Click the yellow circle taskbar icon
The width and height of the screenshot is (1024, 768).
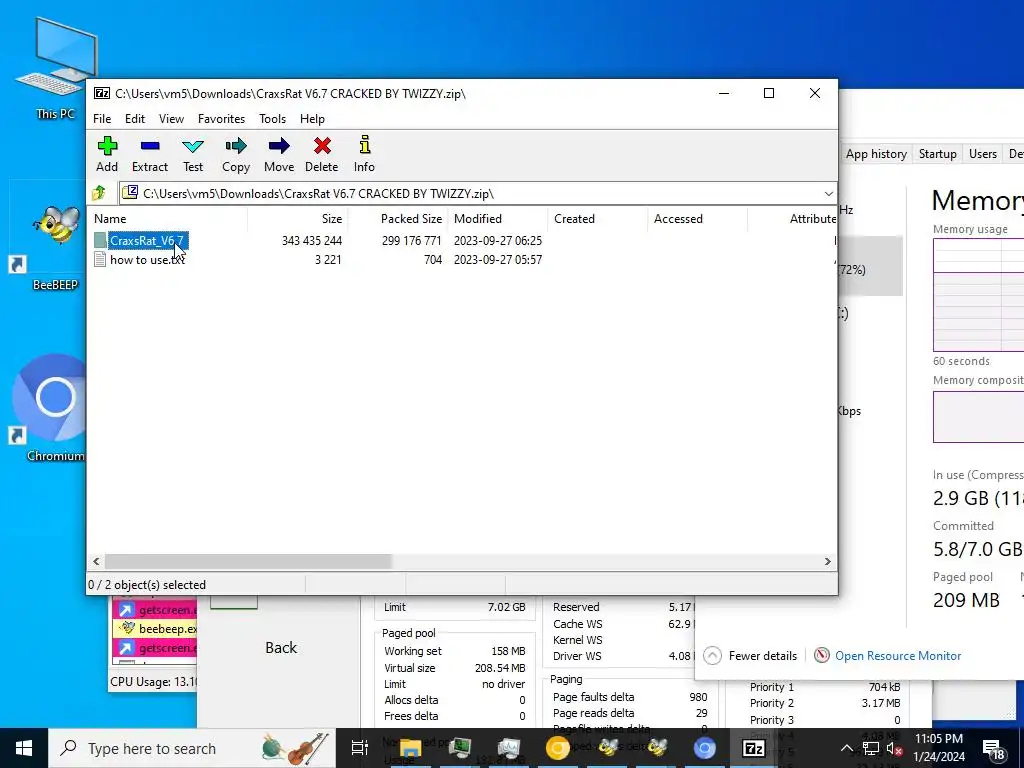558,748
